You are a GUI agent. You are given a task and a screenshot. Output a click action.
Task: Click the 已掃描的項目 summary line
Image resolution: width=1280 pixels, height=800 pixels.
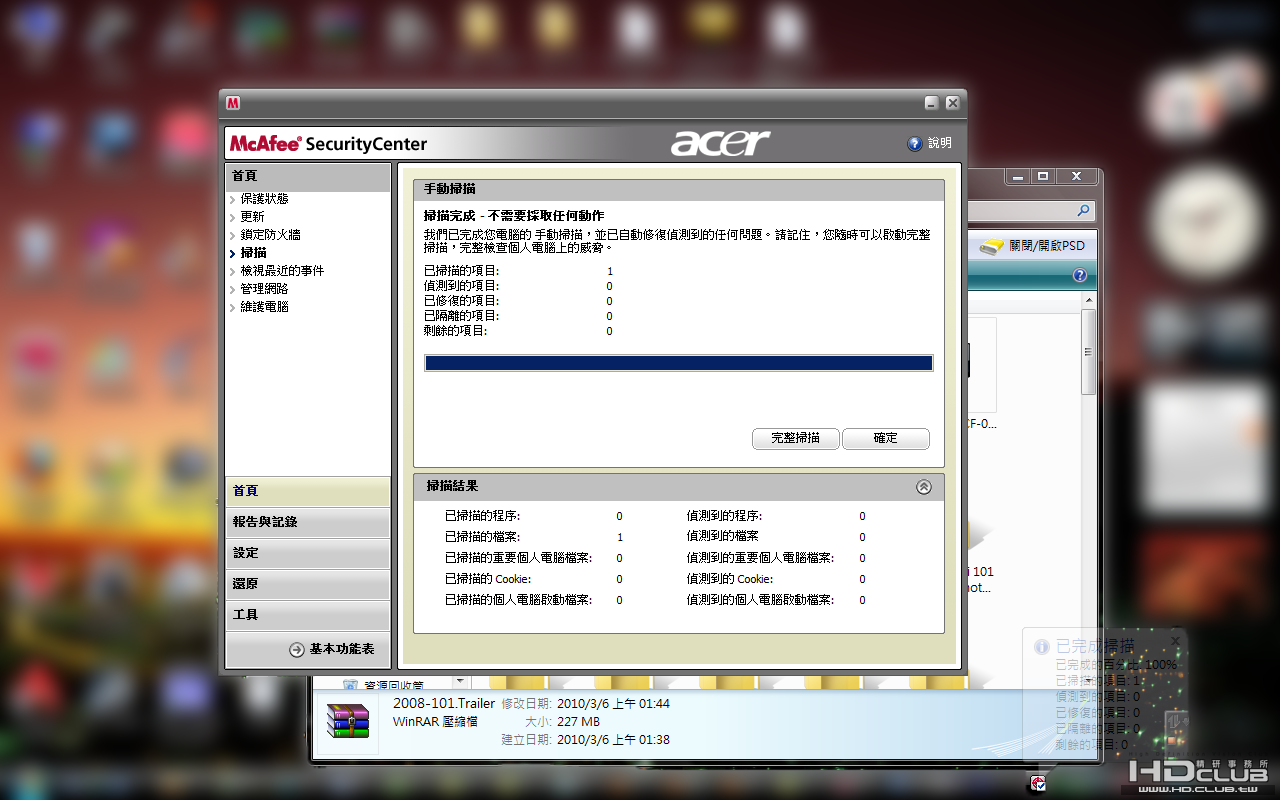(x=462, y=271)
